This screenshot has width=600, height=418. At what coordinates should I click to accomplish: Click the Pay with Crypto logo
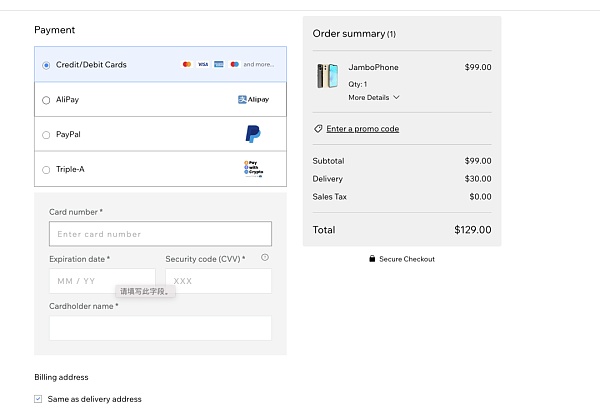click(x=253, y=168)
